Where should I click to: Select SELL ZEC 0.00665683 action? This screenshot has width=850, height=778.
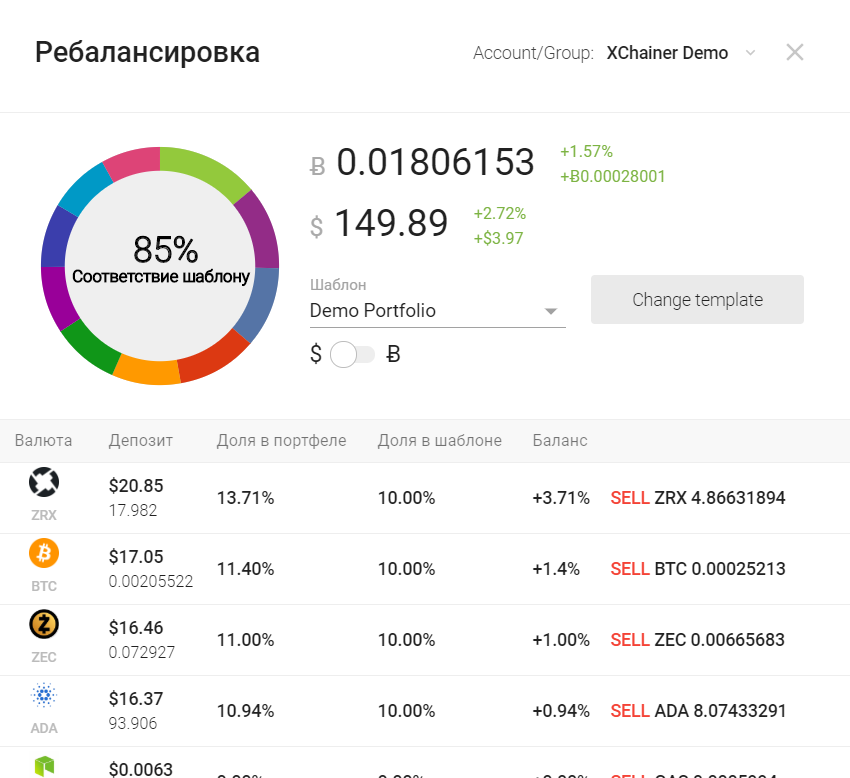coord(698,640)
